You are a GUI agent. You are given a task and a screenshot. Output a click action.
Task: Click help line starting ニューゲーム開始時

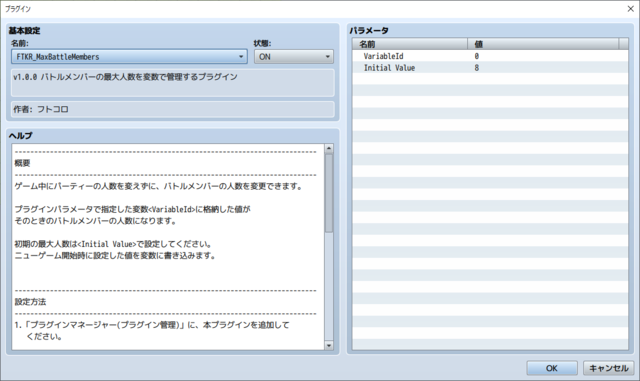(115, 256)
